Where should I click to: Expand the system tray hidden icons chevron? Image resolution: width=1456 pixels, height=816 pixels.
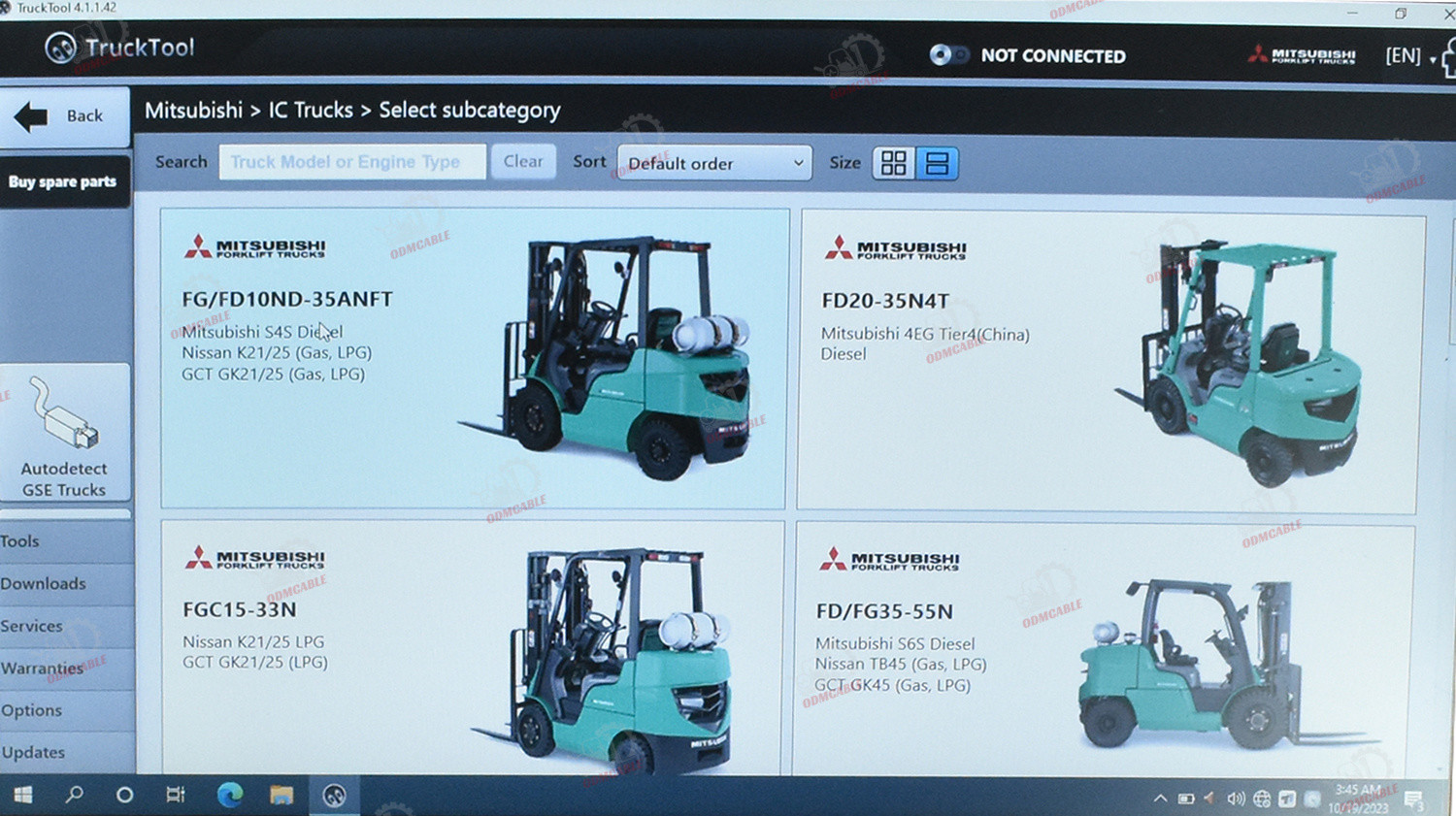pos(1160,800)
